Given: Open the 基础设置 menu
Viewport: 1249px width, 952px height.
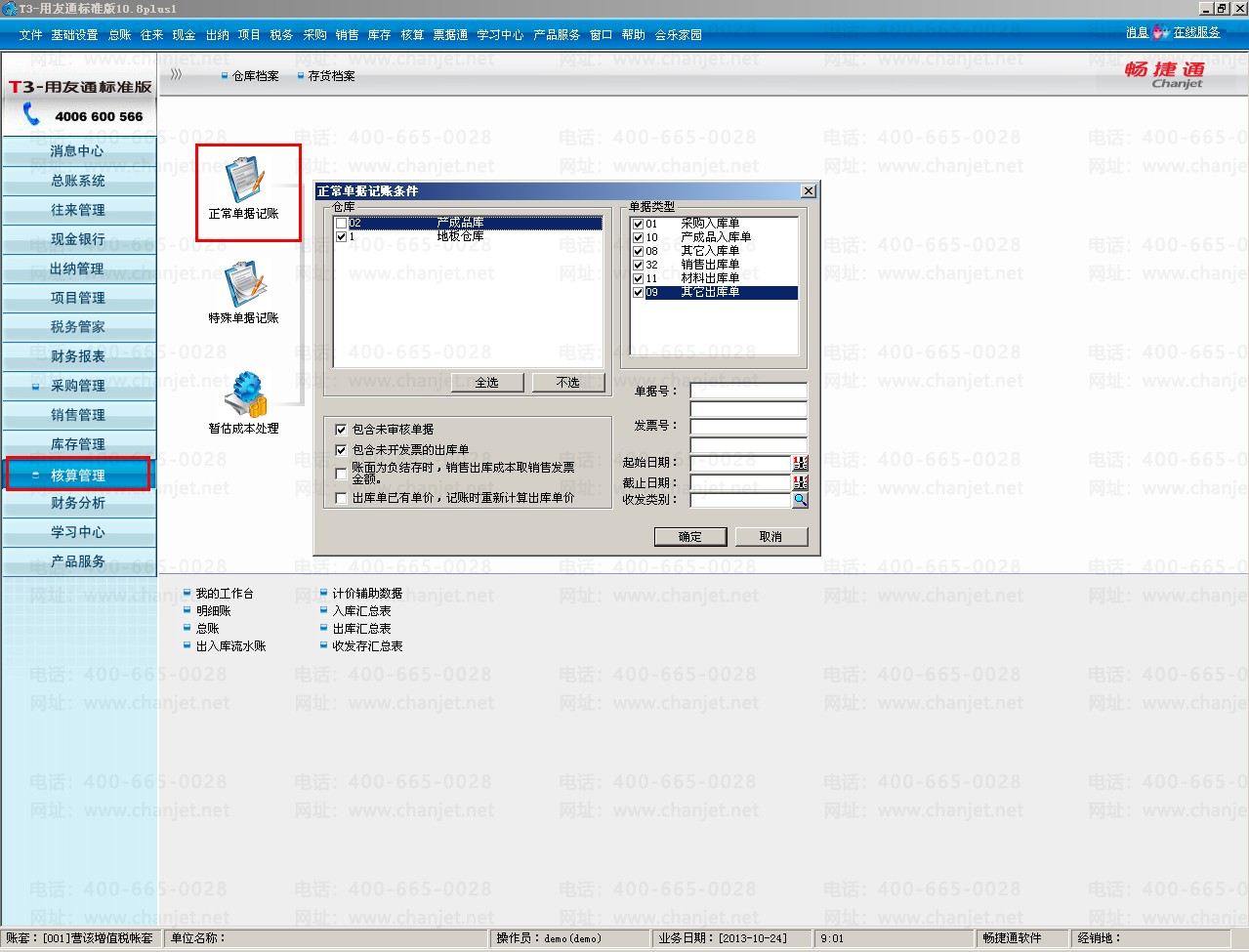Looking at the screenshot, I should 74,34.
